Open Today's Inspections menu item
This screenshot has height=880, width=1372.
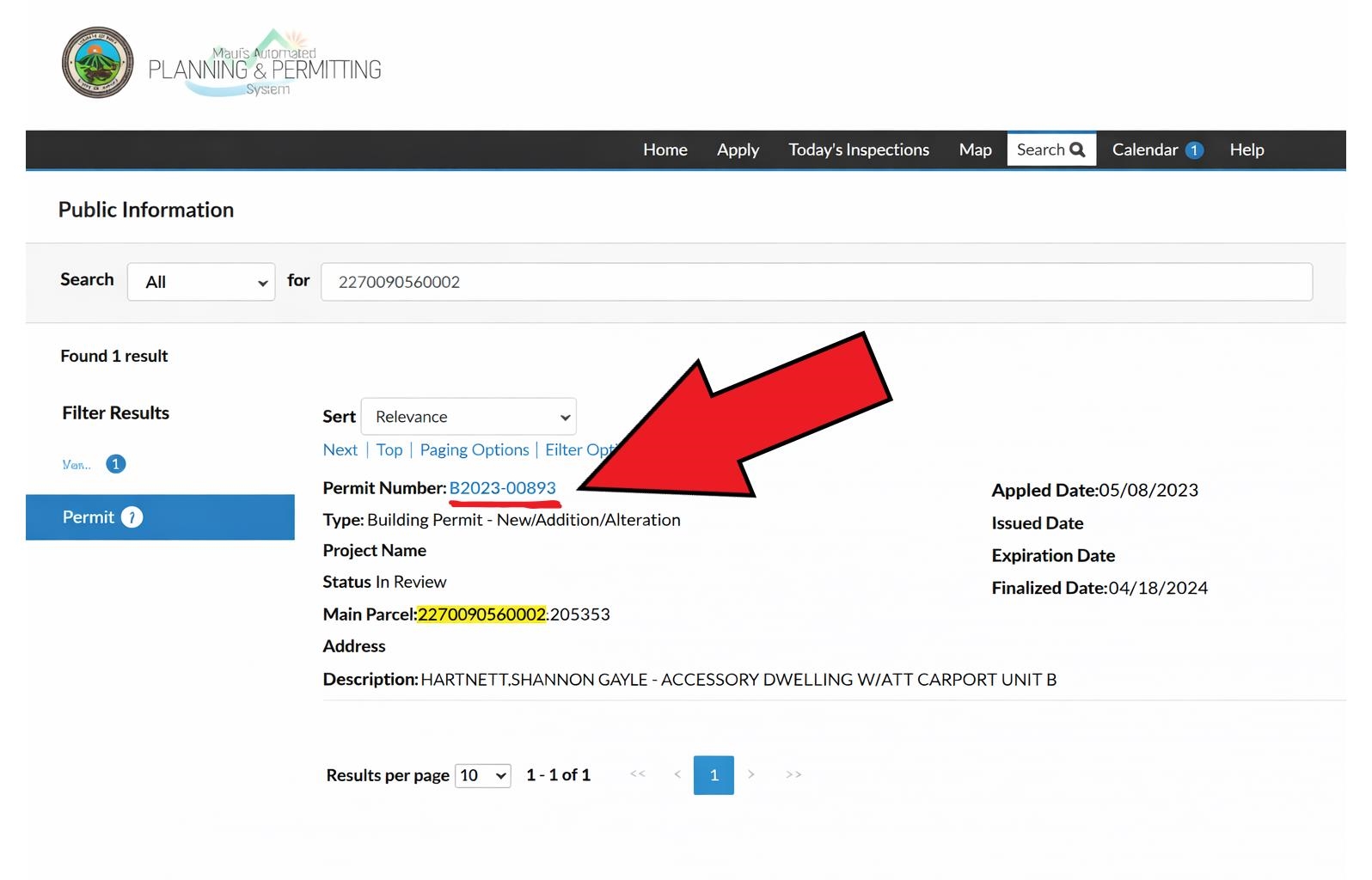[858, 150]
